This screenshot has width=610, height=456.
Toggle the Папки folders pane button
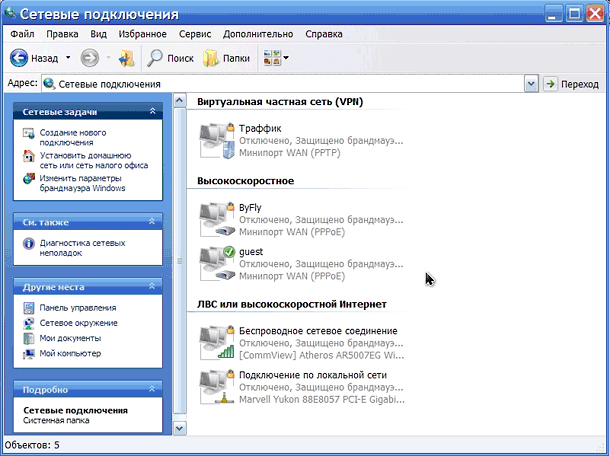tap(226, 58)
